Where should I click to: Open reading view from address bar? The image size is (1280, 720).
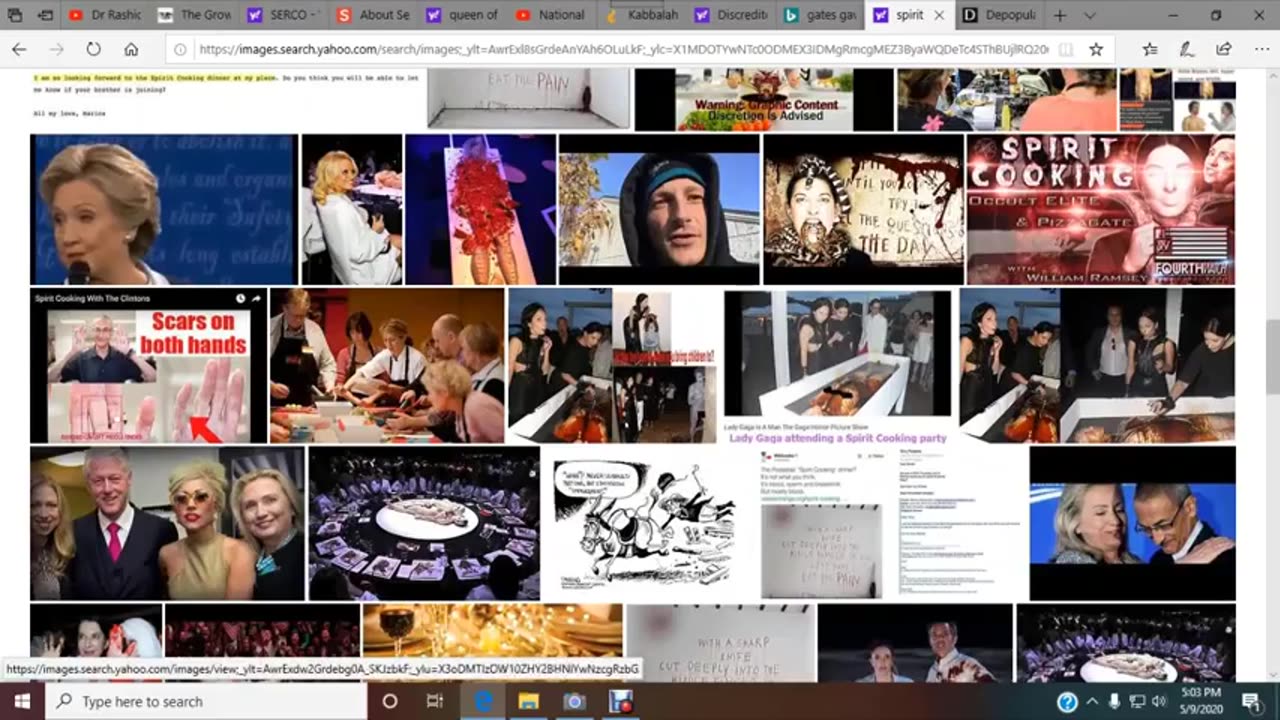coord(1067,49)
